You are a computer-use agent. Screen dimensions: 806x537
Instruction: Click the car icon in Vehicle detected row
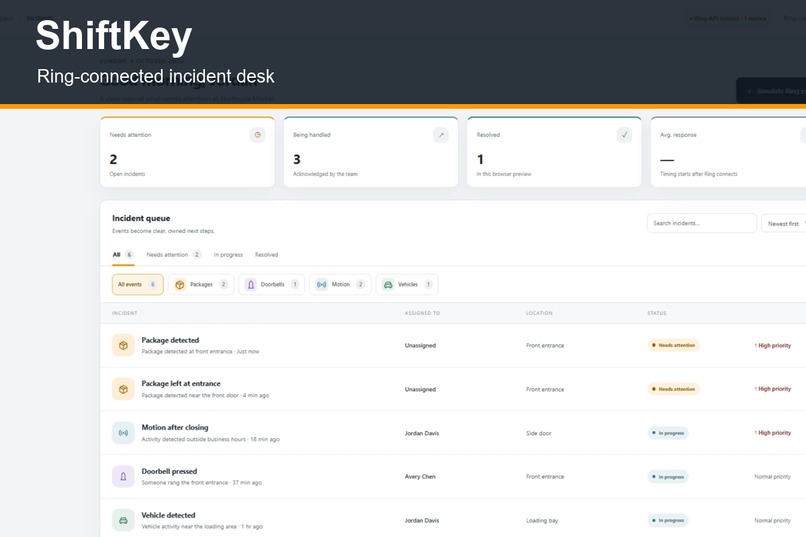123,520
